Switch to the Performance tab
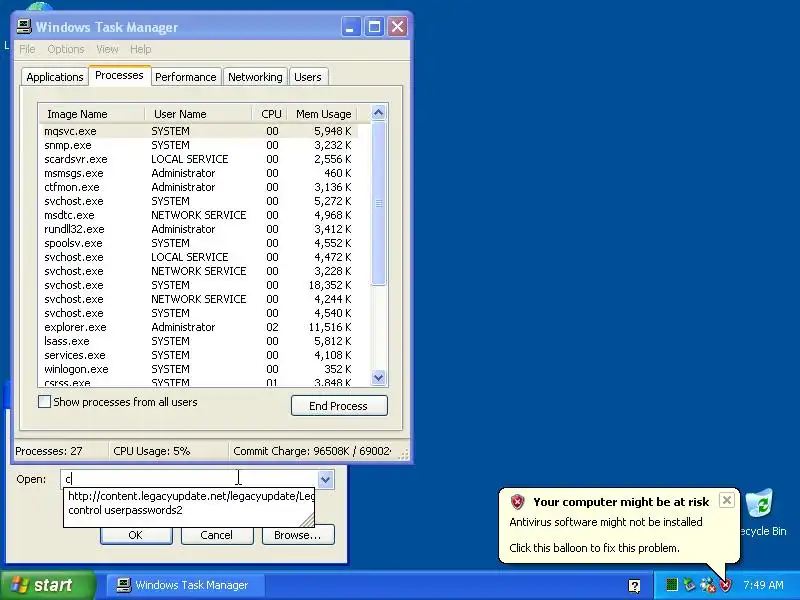800x600 pixels. [x=186, y=77]
